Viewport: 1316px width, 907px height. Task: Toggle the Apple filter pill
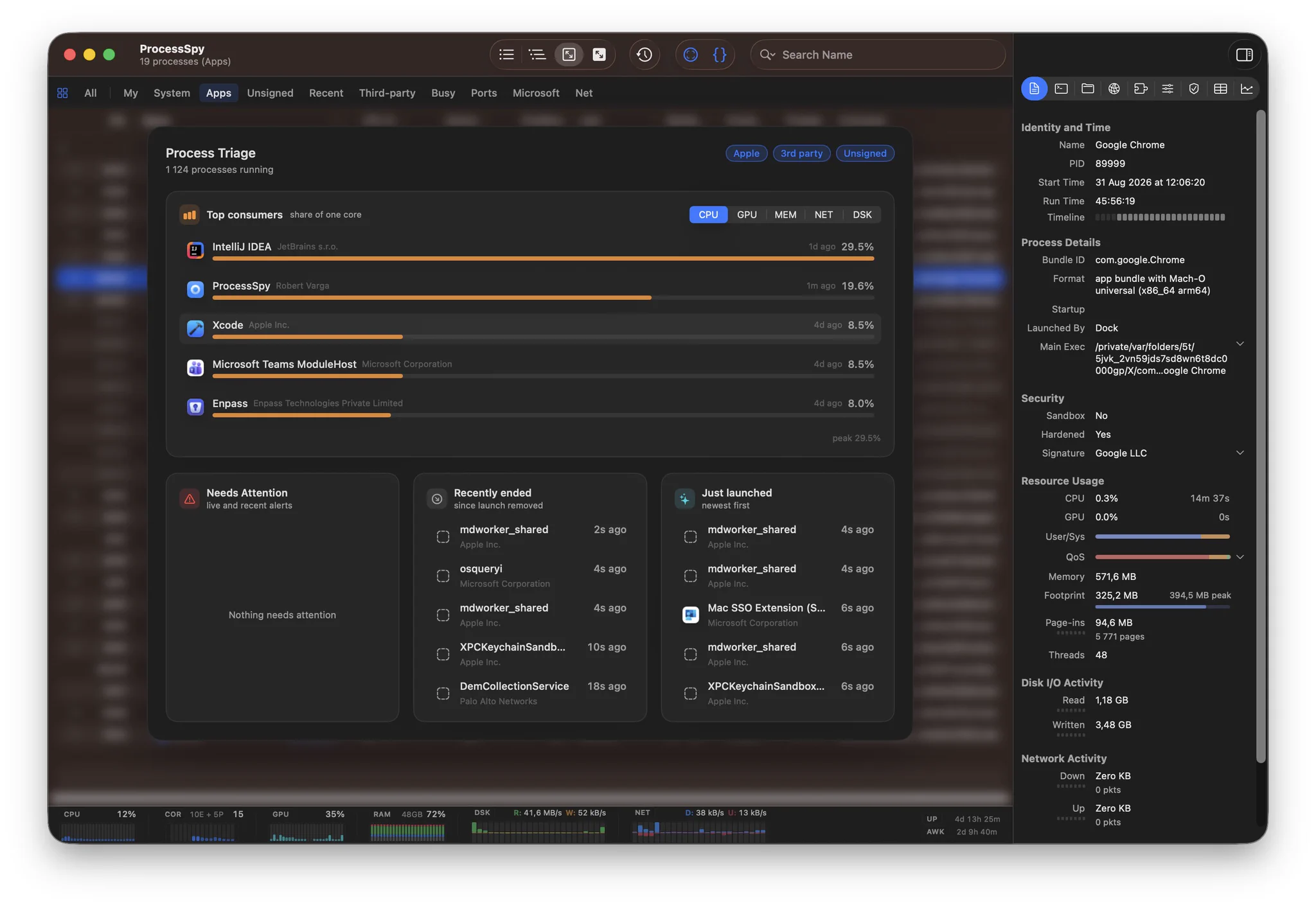point(746,154)
